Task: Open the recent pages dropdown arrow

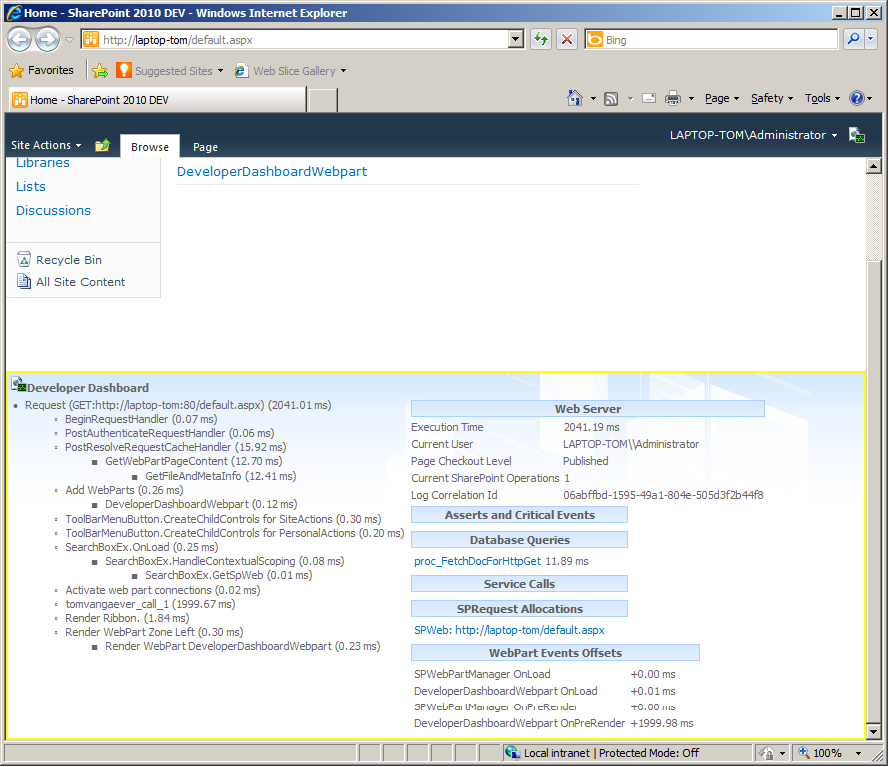Action: click(x=70, y=40)
